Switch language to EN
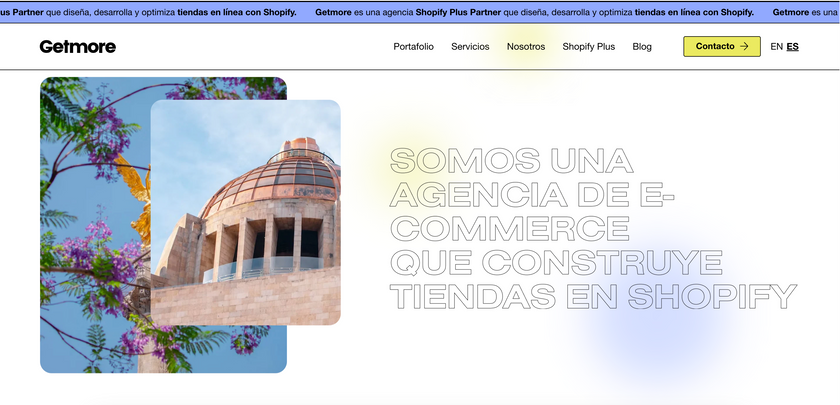This screenshot has height=405, width=840. coord(776,47)
